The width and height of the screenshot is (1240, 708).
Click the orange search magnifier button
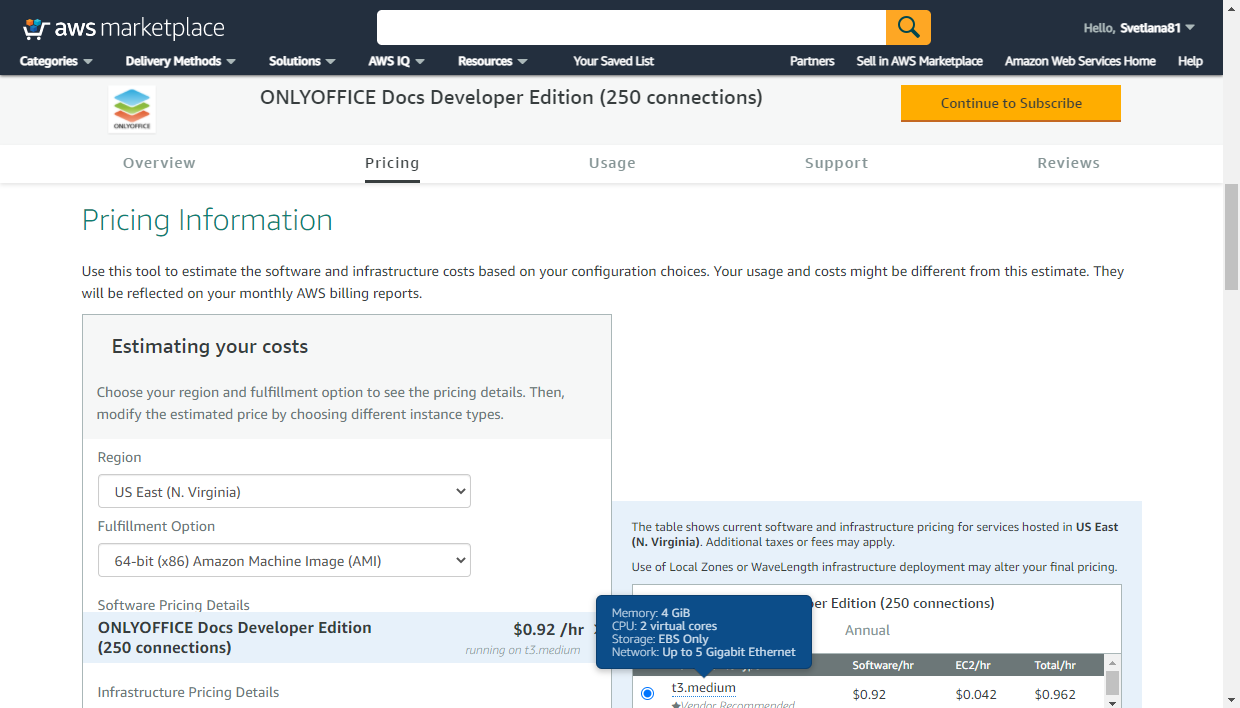pyautogui.click(x=908, y=27)
